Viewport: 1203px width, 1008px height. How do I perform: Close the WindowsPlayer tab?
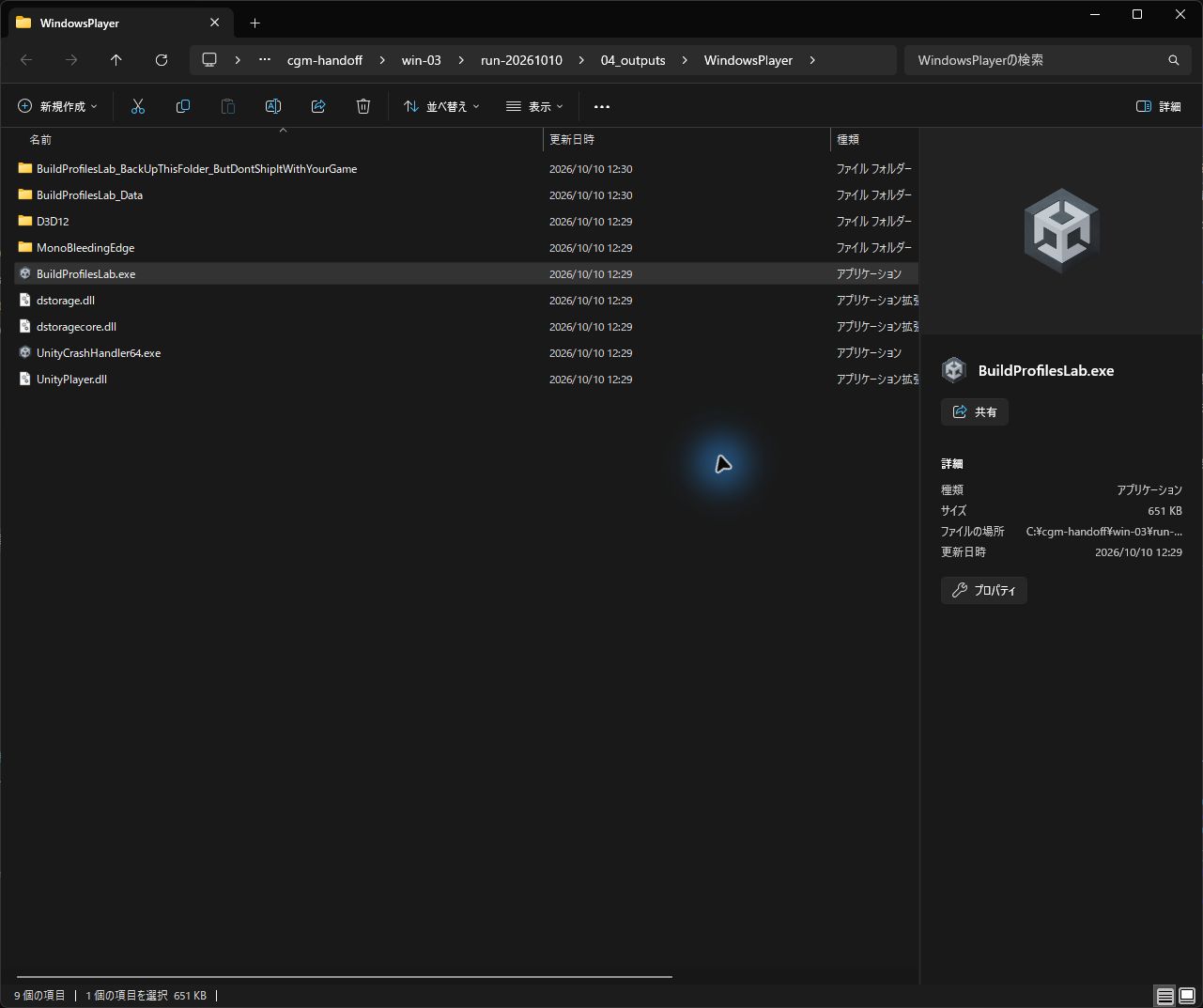coord(215,23)
